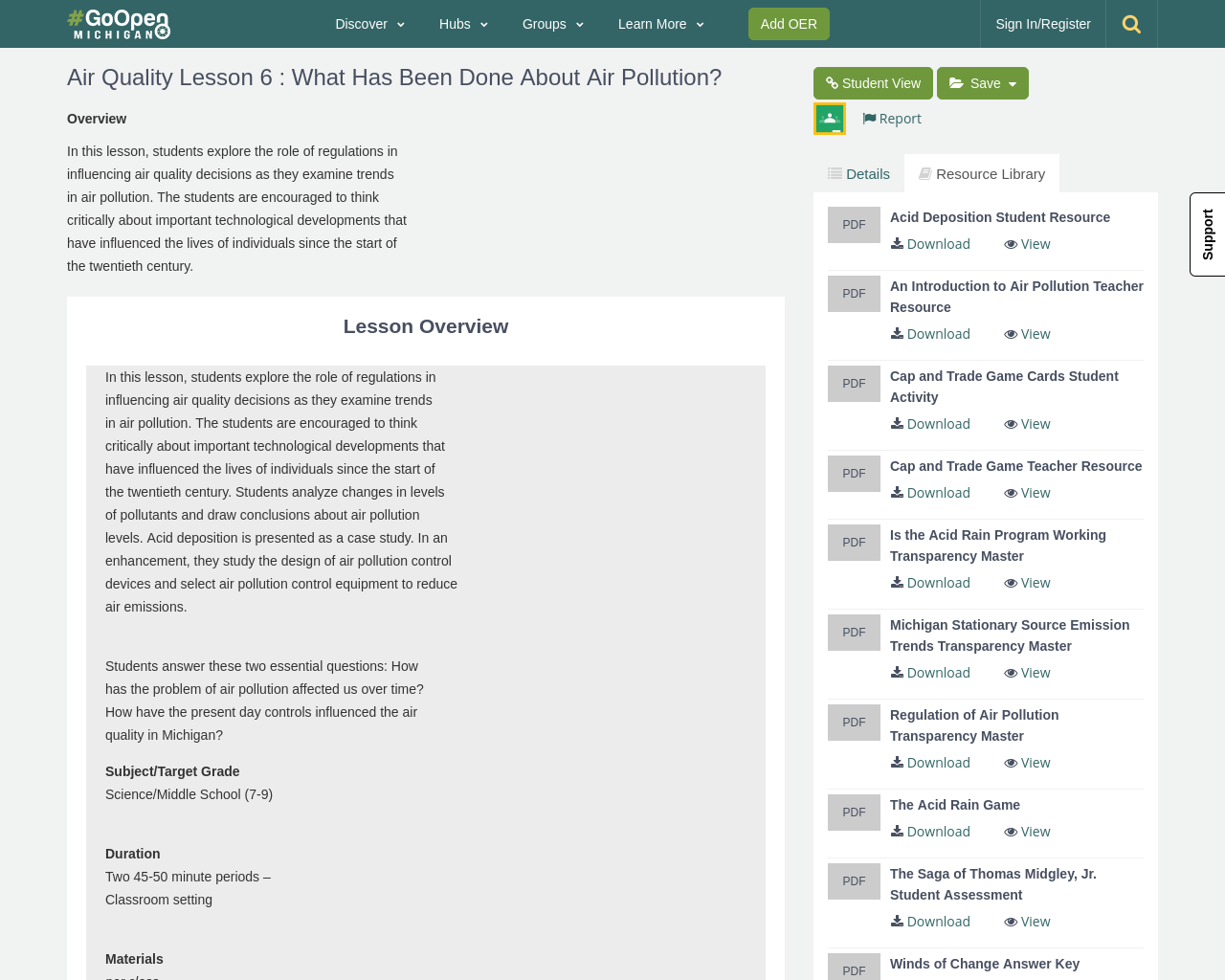Switch to the Details tab
This screenshot has width=1225, height=980.
click(x=858, y=173)
